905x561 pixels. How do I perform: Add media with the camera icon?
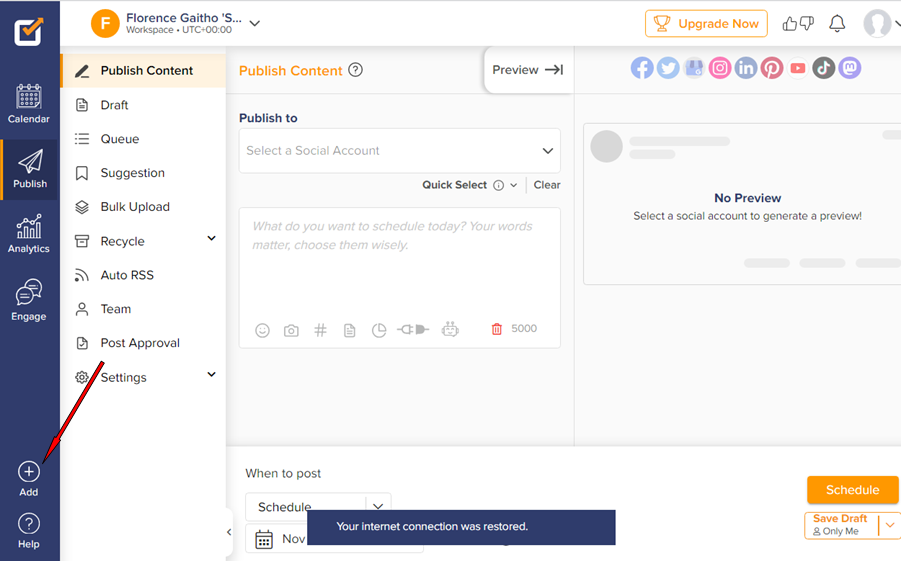click(x=291, y=331)
